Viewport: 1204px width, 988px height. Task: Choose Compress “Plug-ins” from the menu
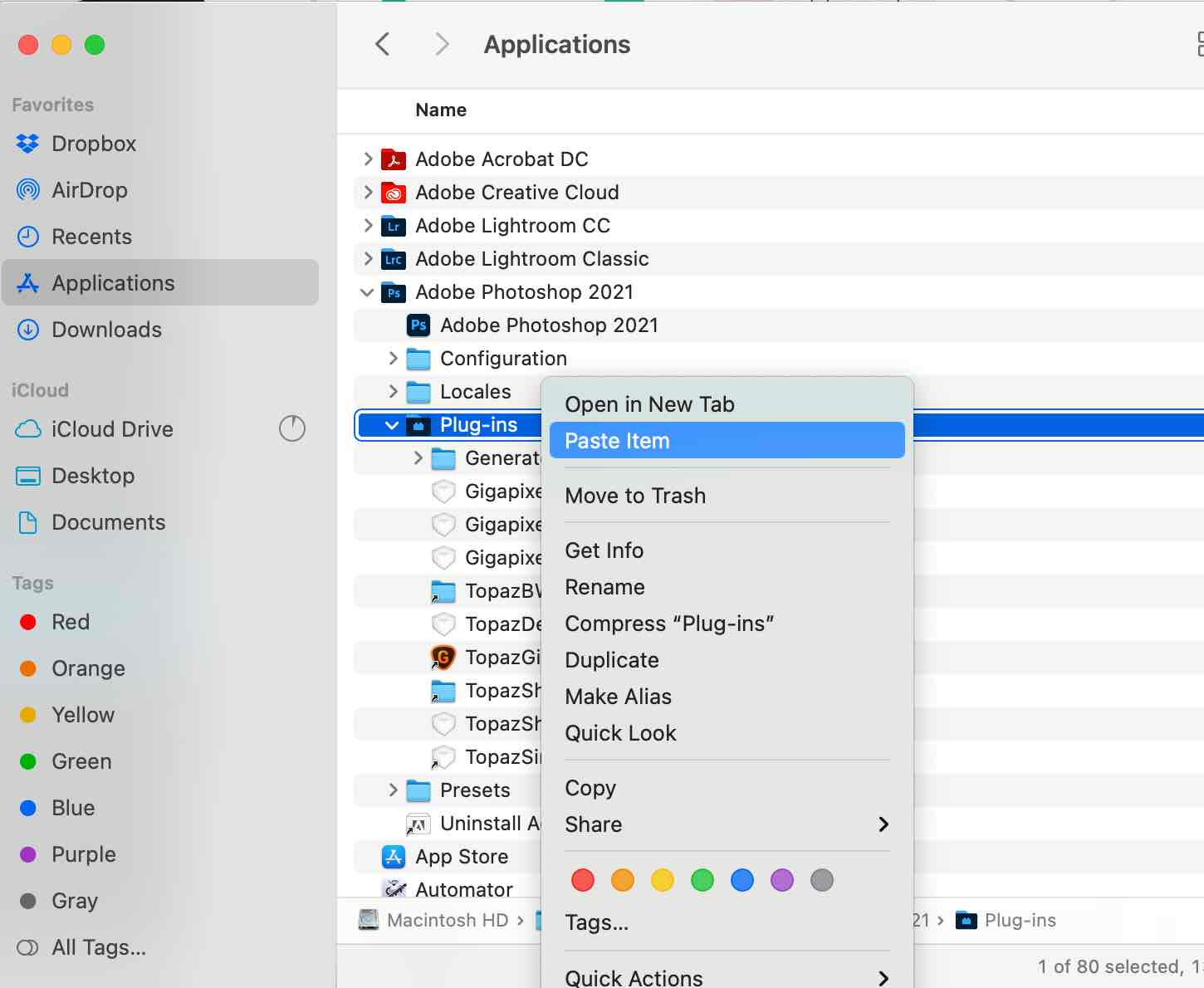(x=727, y=624)
